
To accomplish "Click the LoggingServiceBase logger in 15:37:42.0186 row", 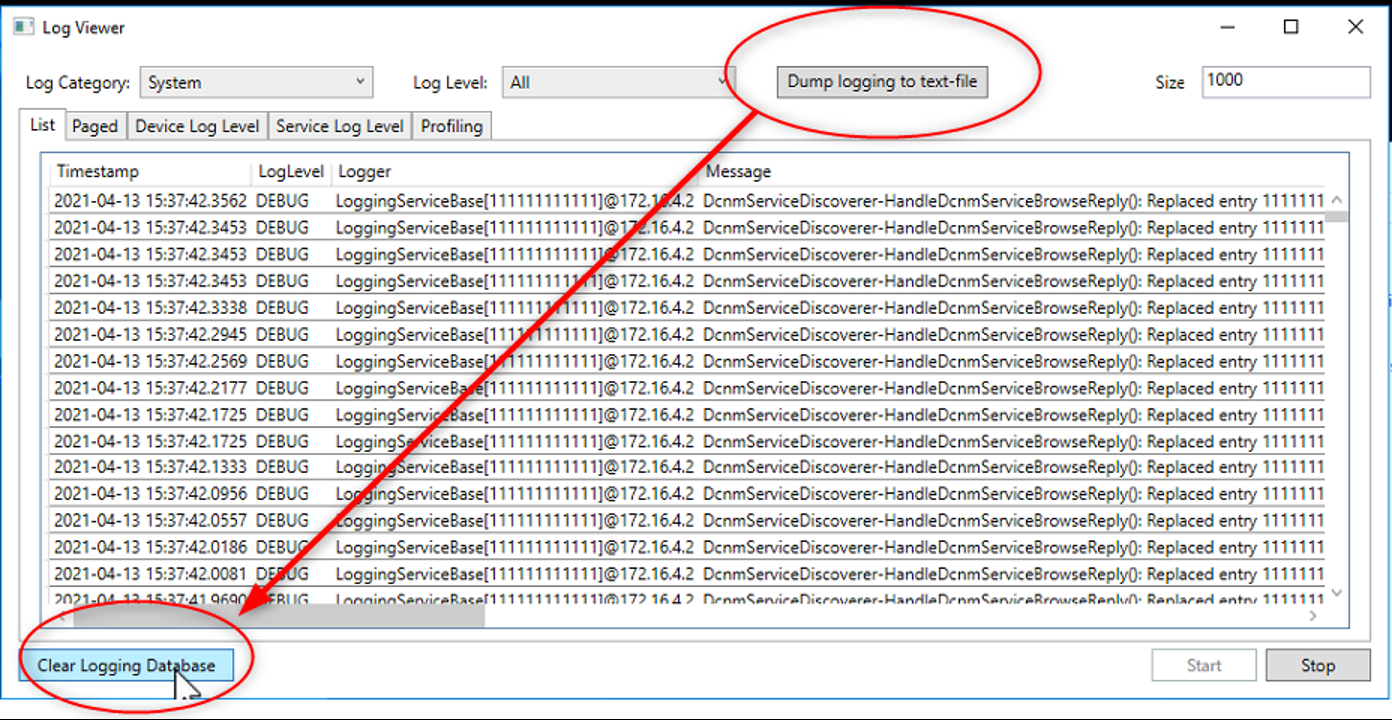I will [515, 548].
